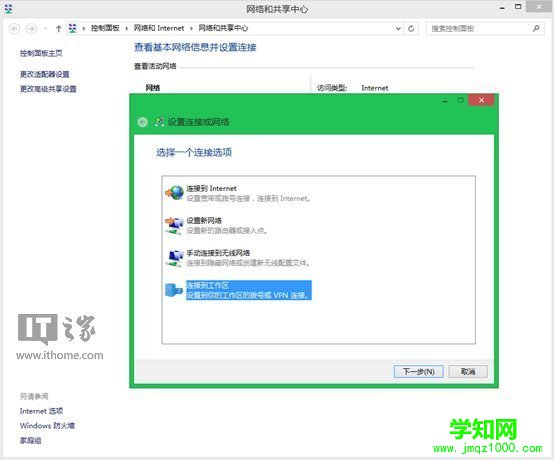Open the window system menu icon in title bar
The height and width of the screenshot is (460, 554).
click(8, 8)
